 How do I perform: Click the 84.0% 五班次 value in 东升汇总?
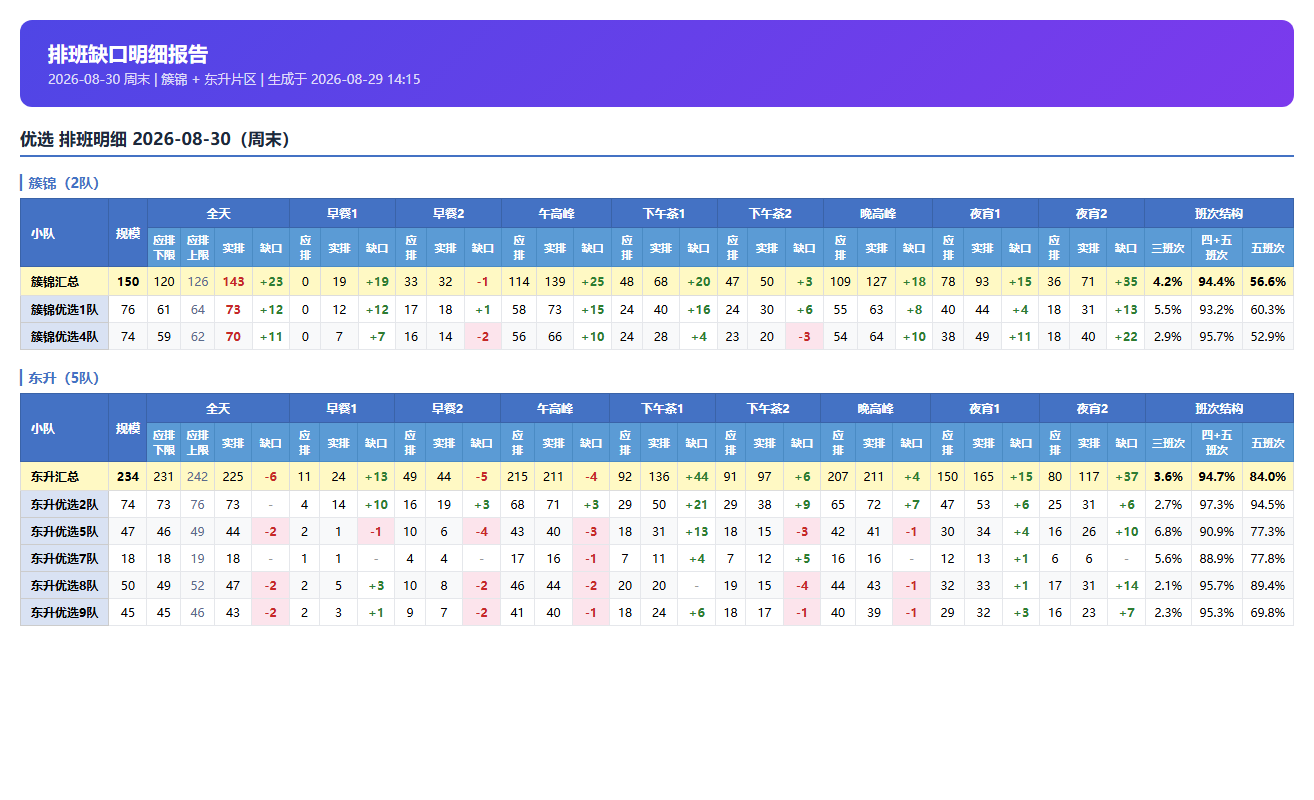click(x=1268, y=477)
